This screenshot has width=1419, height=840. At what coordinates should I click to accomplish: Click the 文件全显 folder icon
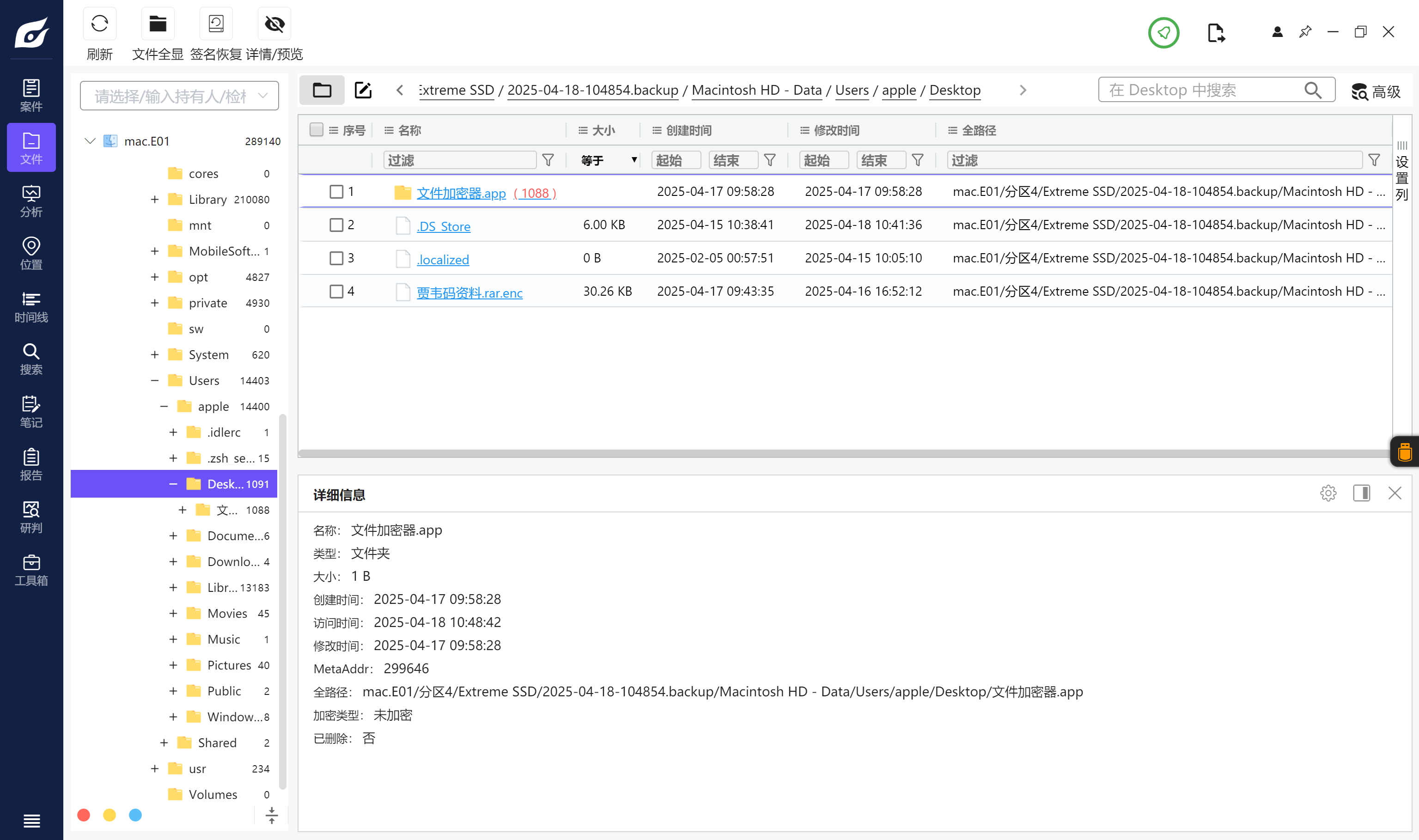coord(158,24)
